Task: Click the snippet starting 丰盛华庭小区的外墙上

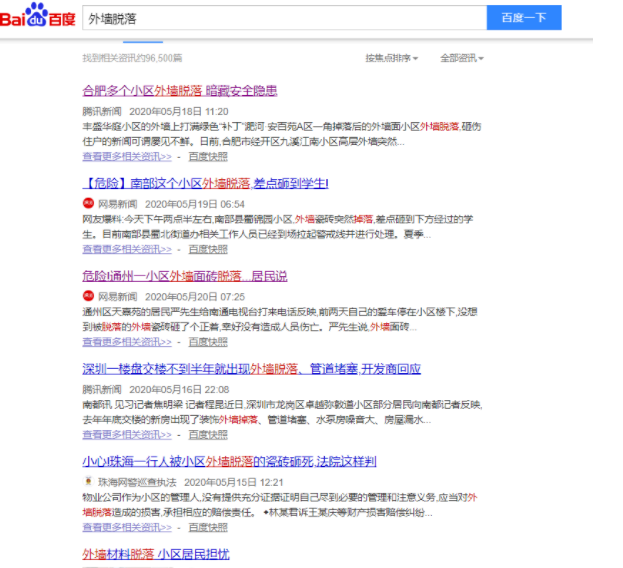Action: [x=282, y=134]
